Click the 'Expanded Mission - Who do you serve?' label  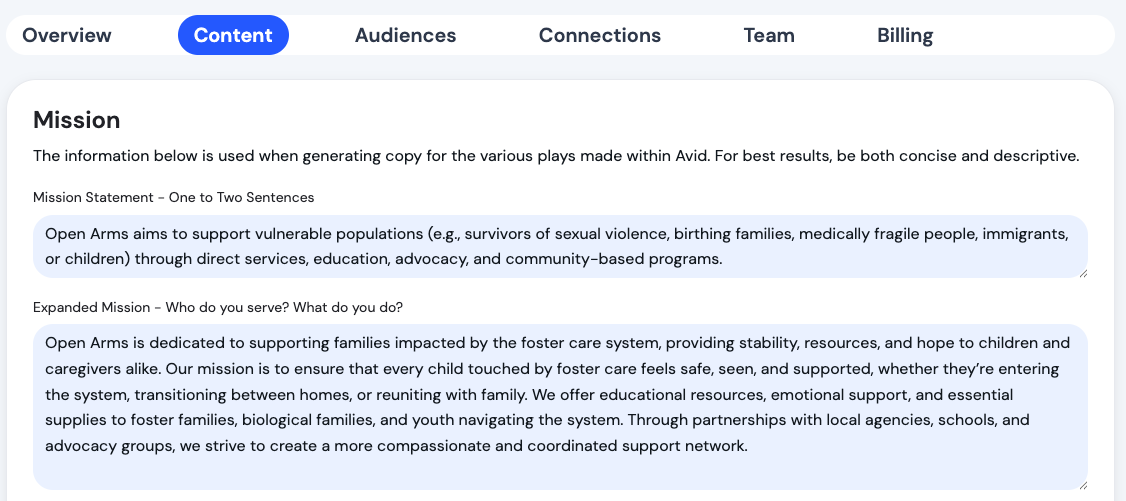[x=218, y=306]
